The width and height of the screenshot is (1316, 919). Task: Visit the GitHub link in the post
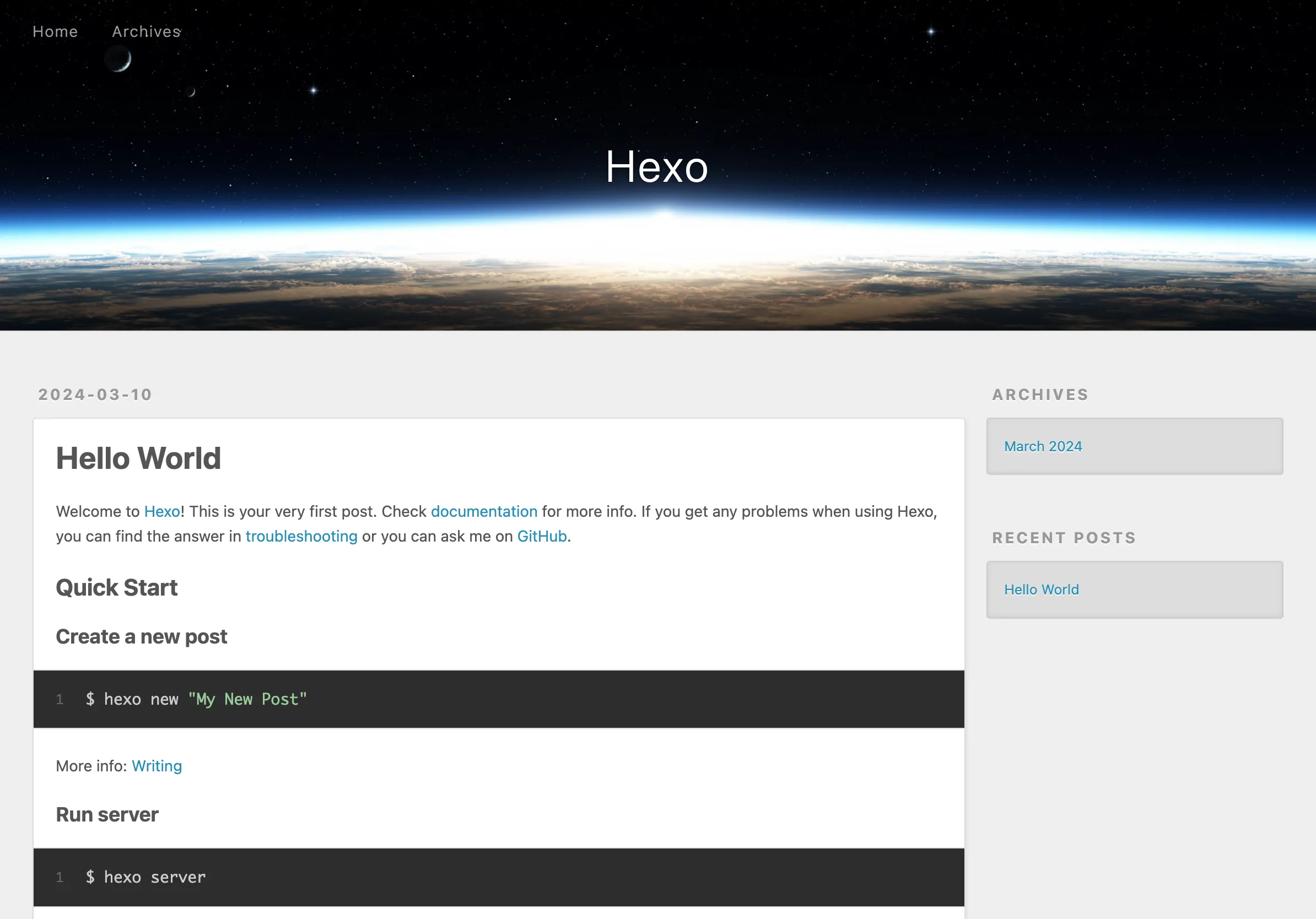541,536
